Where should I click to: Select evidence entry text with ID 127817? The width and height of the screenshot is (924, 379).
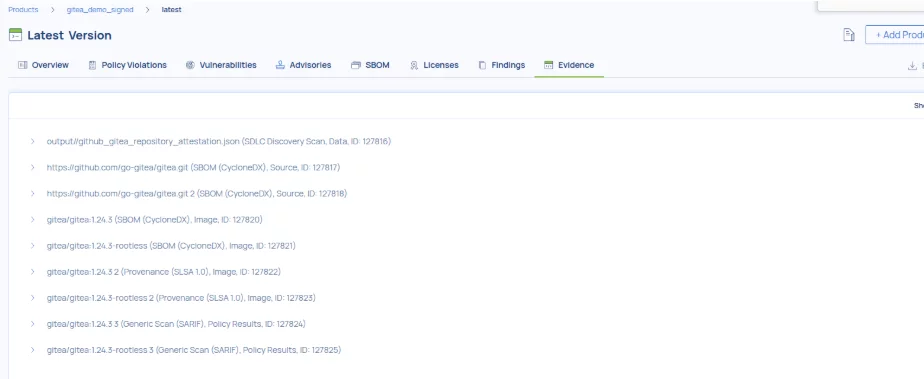[193, 167]
